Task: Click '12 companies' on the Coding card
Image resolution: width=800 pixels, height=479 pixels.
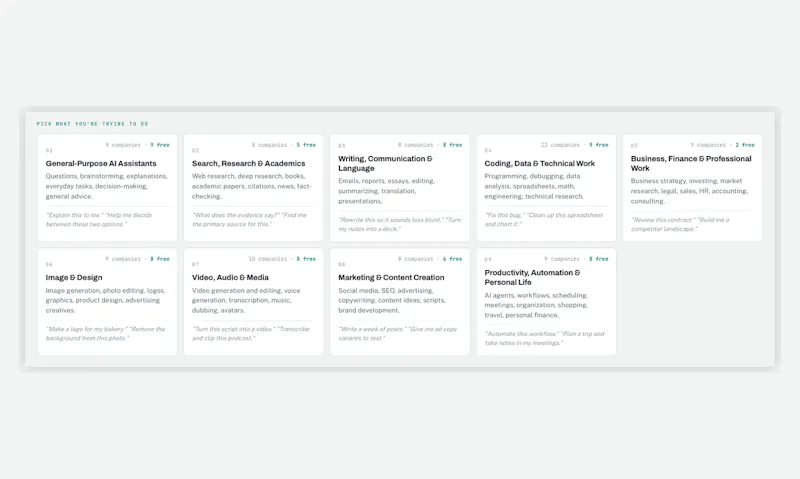Action: coord(560,145)
